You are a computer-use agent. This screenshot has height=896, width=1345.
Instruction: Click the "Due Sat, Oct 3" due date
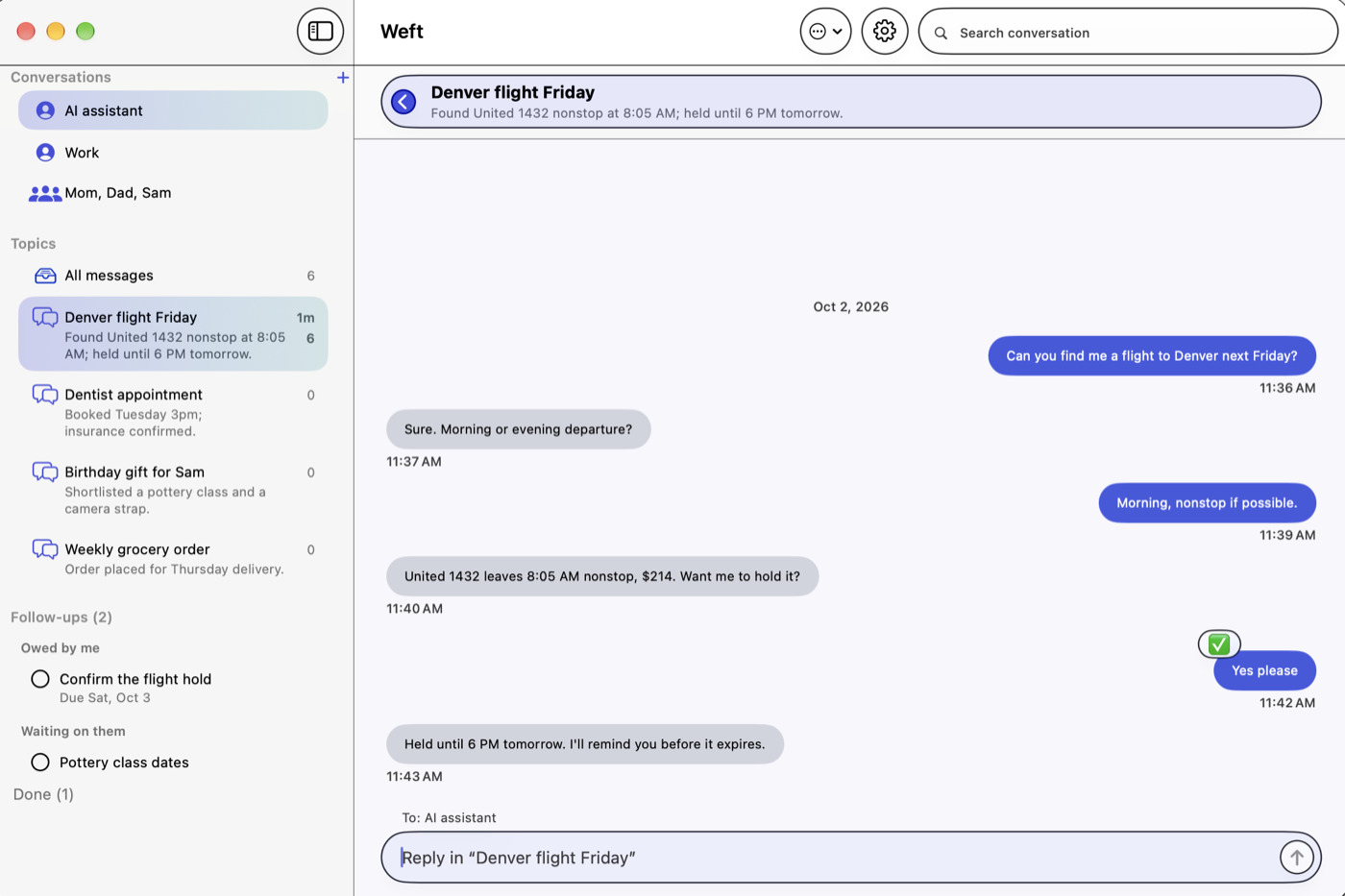coord(105,698)
